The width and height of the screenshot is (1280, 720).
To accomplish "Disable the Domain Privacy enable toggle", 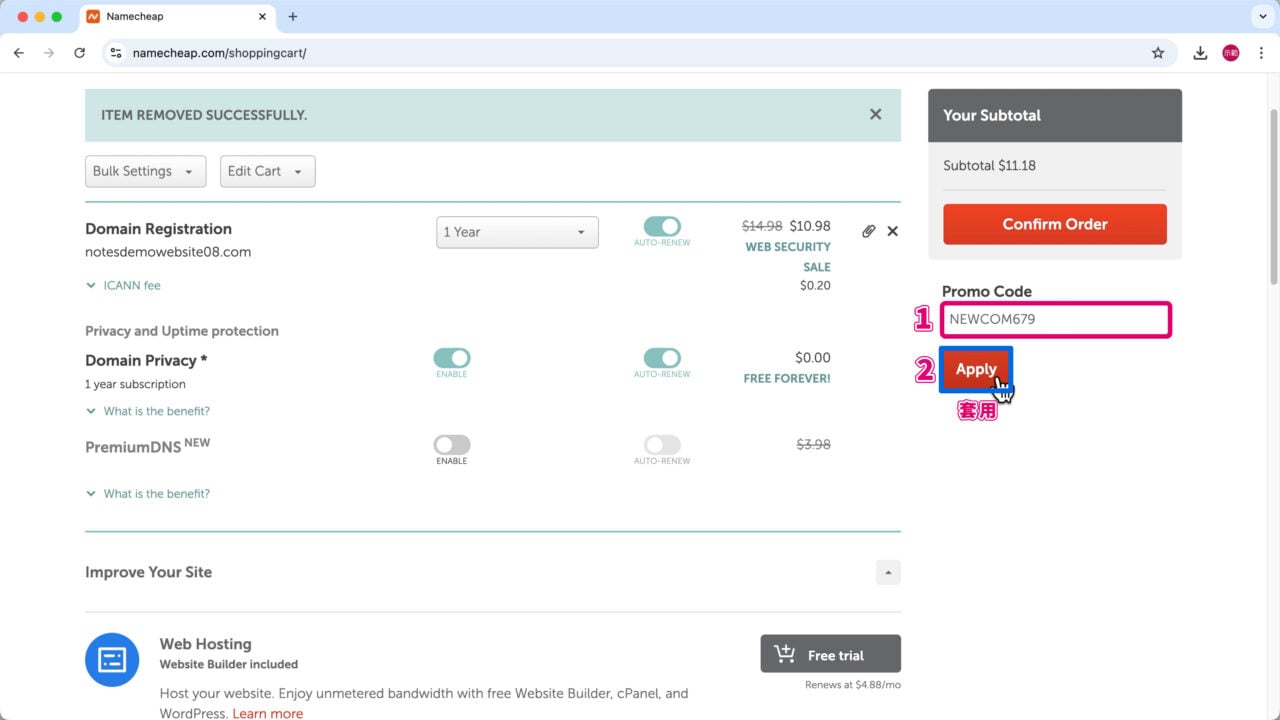I will tap(452, 358).
